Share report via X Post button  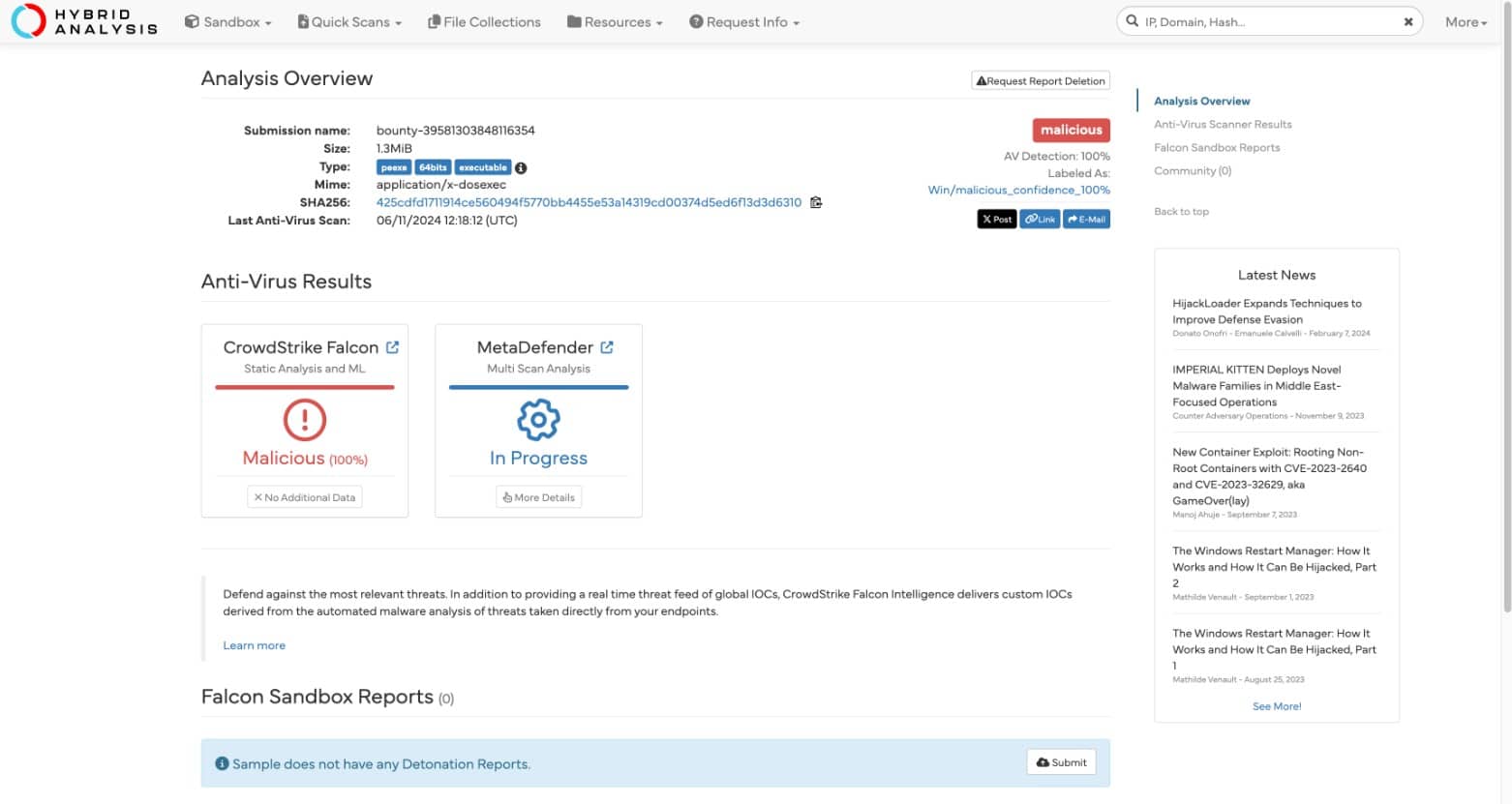click(x=996, y=220)
